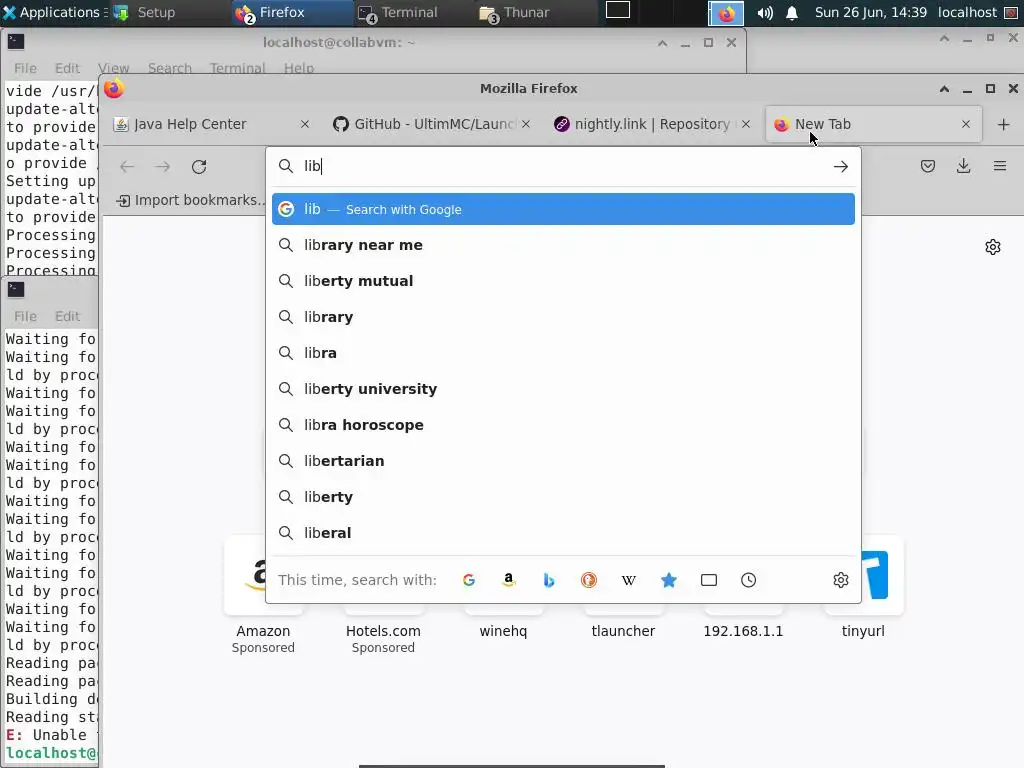Search with Google one-off icon

(x=469, y=580)
